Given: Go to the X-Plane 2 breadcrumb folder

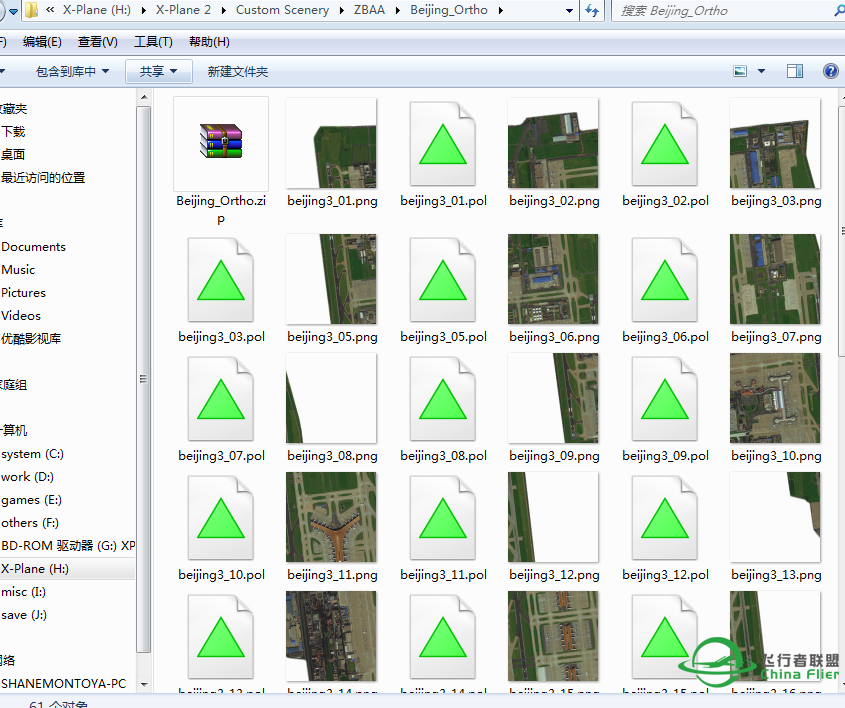Looking at the screenshot, I should point(183,10).
